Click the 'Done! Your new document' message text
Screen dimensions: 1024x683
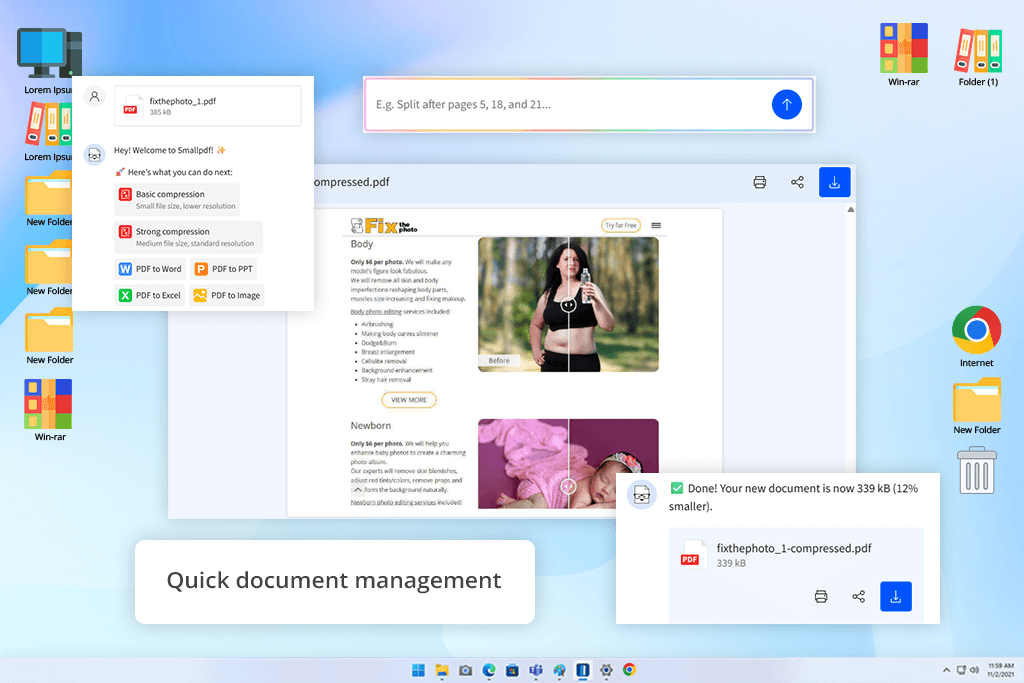tap(793, 497)
